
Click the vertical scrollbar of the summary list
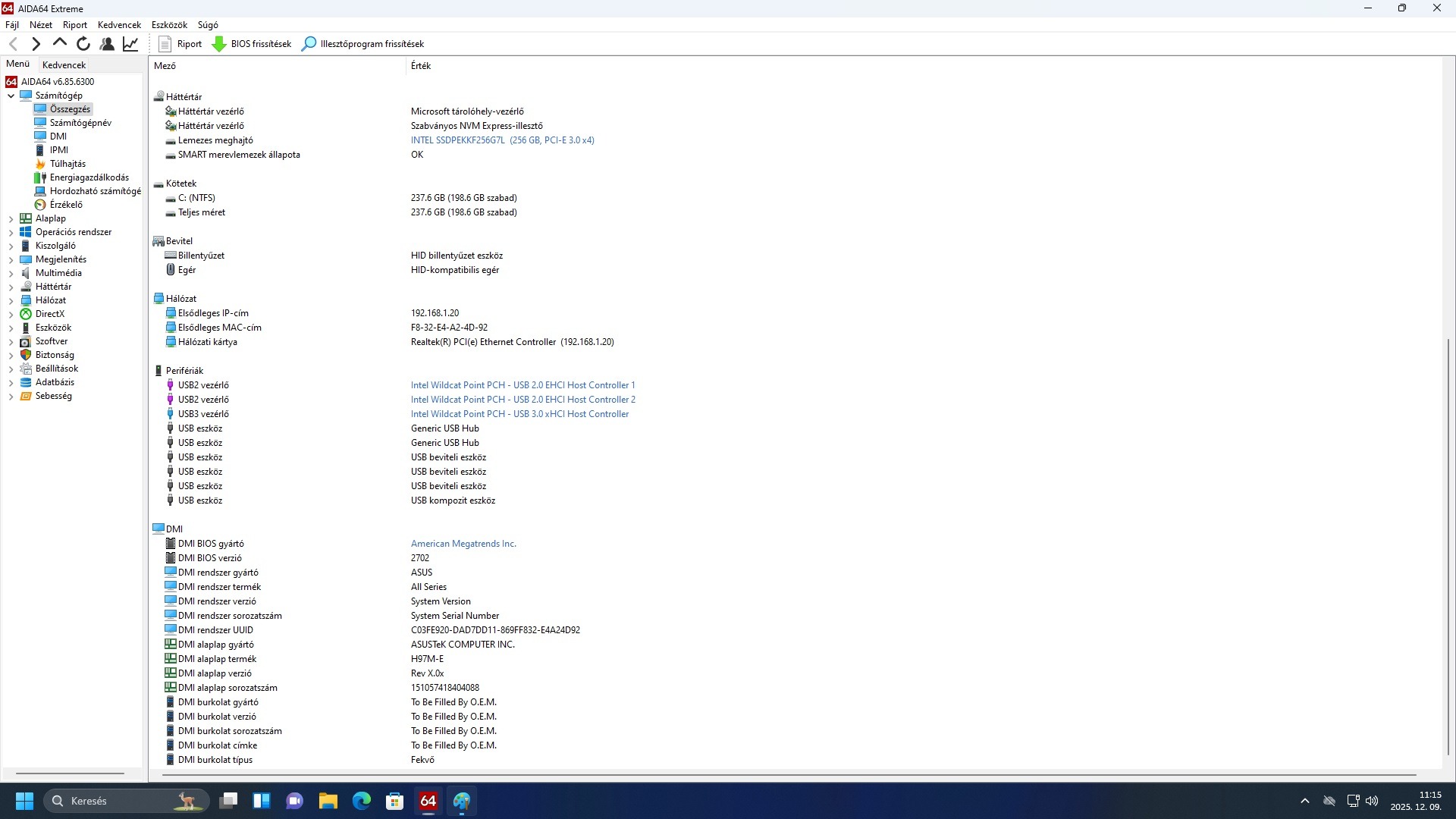[x=1448, y=546]
